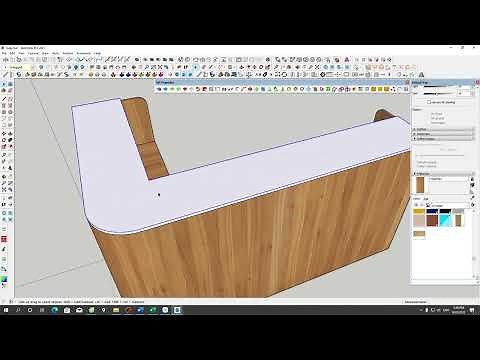Image resolution: width=480 pixels, height=360 pixels.
Task: Open the Edit menu
Action: click(12, 53)
